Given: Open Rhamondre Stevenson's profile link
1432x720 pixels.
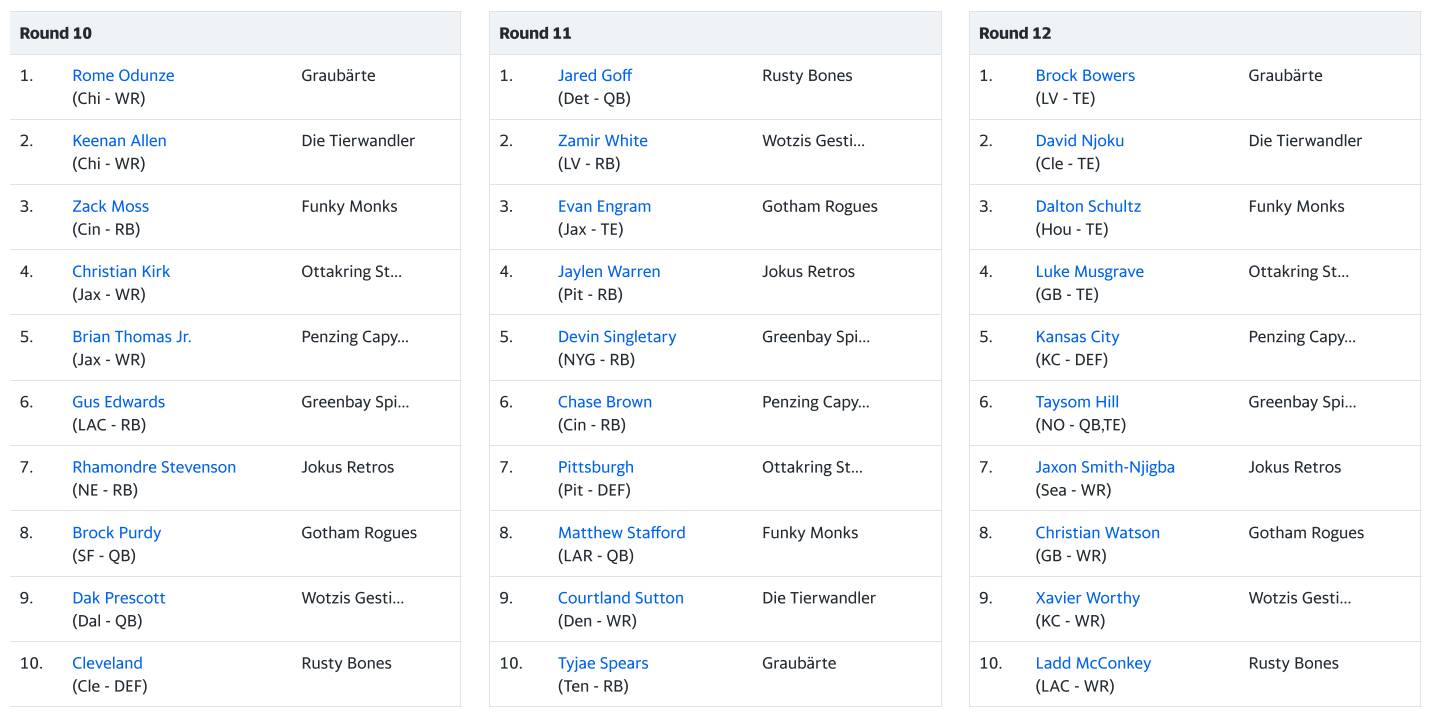Looking at the screenshot, I should [x=154, y=467].
